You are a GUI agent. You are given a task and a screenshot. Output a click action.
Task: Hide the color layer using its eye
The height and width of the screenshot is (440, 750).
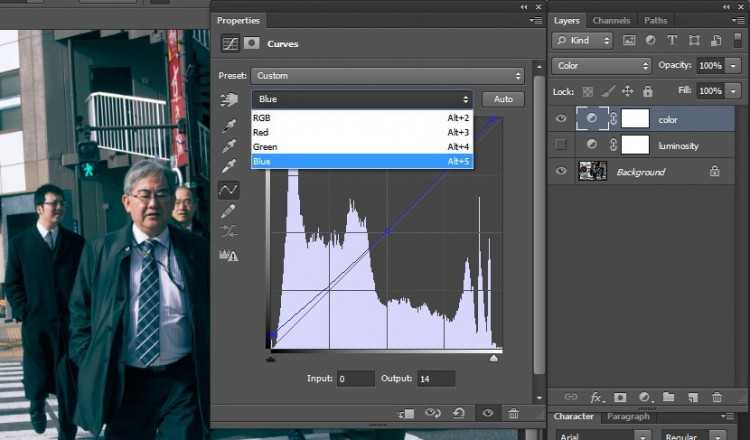[561, 119]
